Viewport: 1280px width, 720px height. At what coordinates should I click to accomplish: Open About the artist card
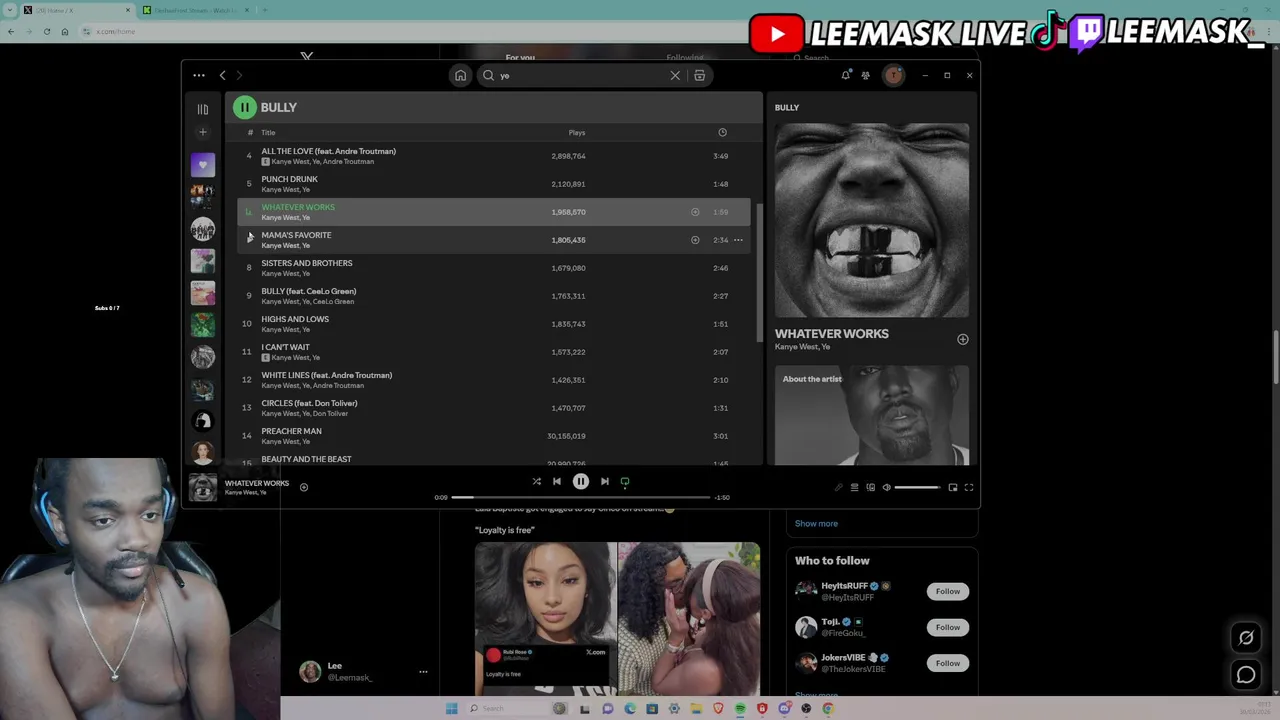(x=872, y=415)
